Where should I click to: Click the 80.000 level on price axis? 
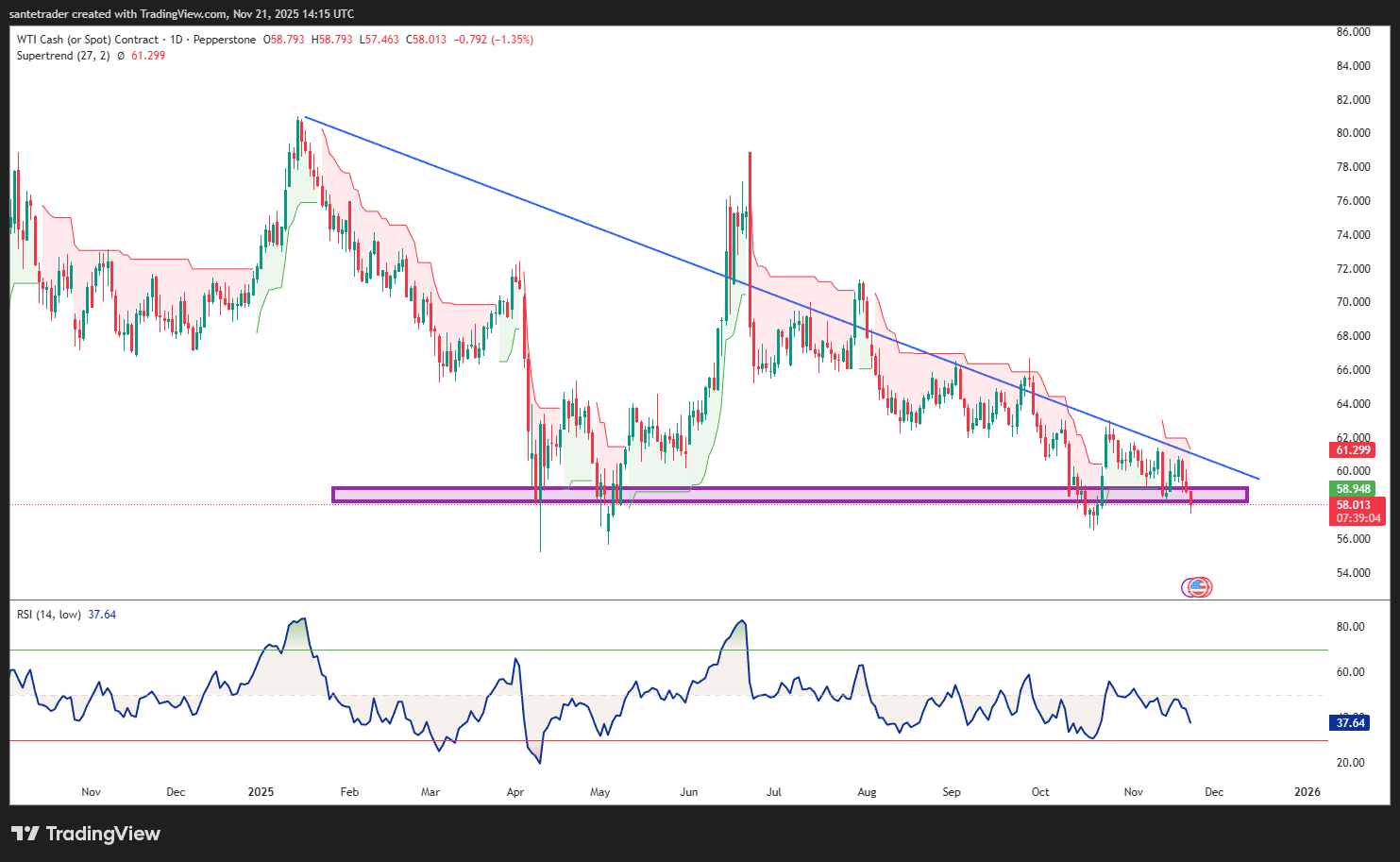[1353, 133]
